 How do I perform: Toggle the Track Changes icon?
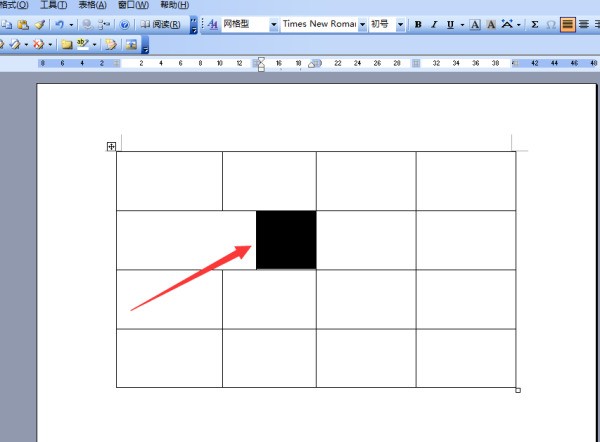pos(111,44)
